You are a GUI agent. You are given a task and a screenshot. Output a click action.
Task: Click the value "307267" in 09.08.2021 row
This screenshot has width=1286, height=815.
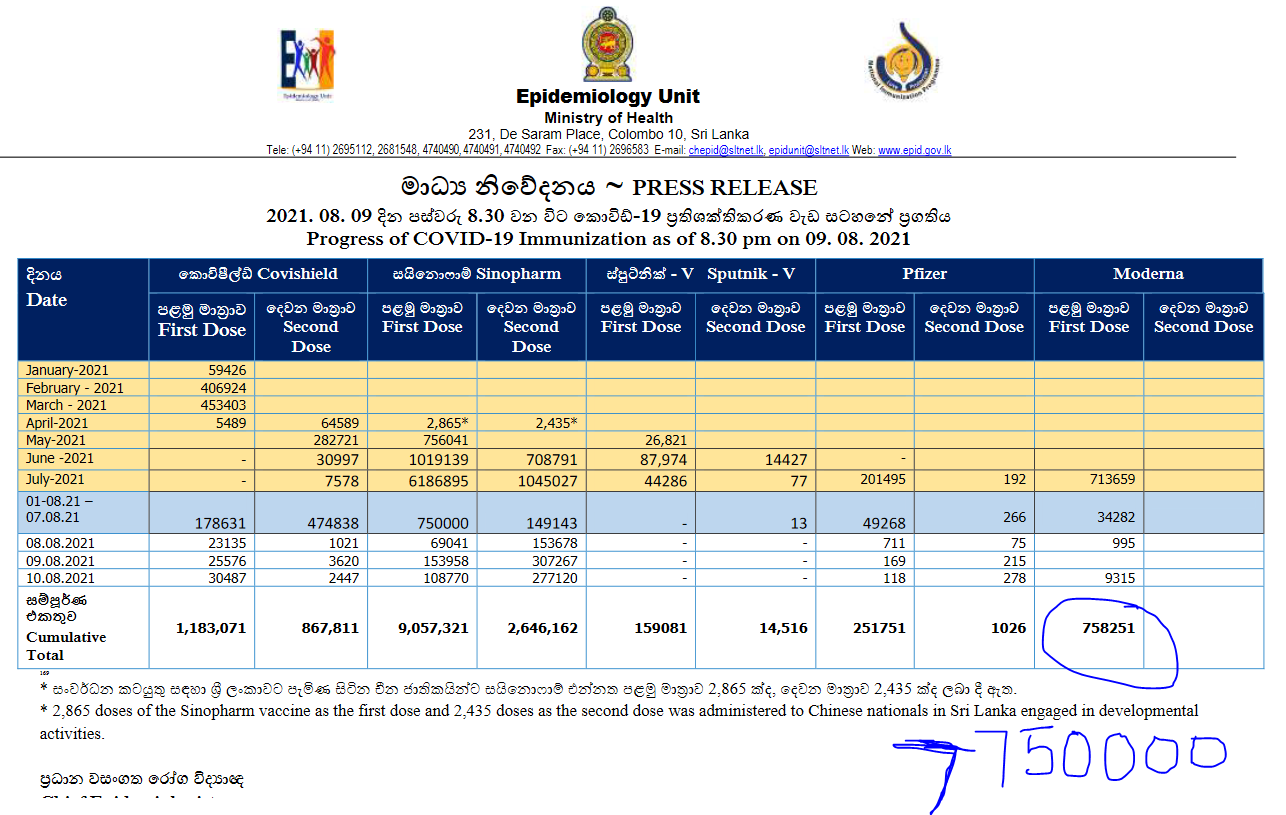(x=555, y=561)
